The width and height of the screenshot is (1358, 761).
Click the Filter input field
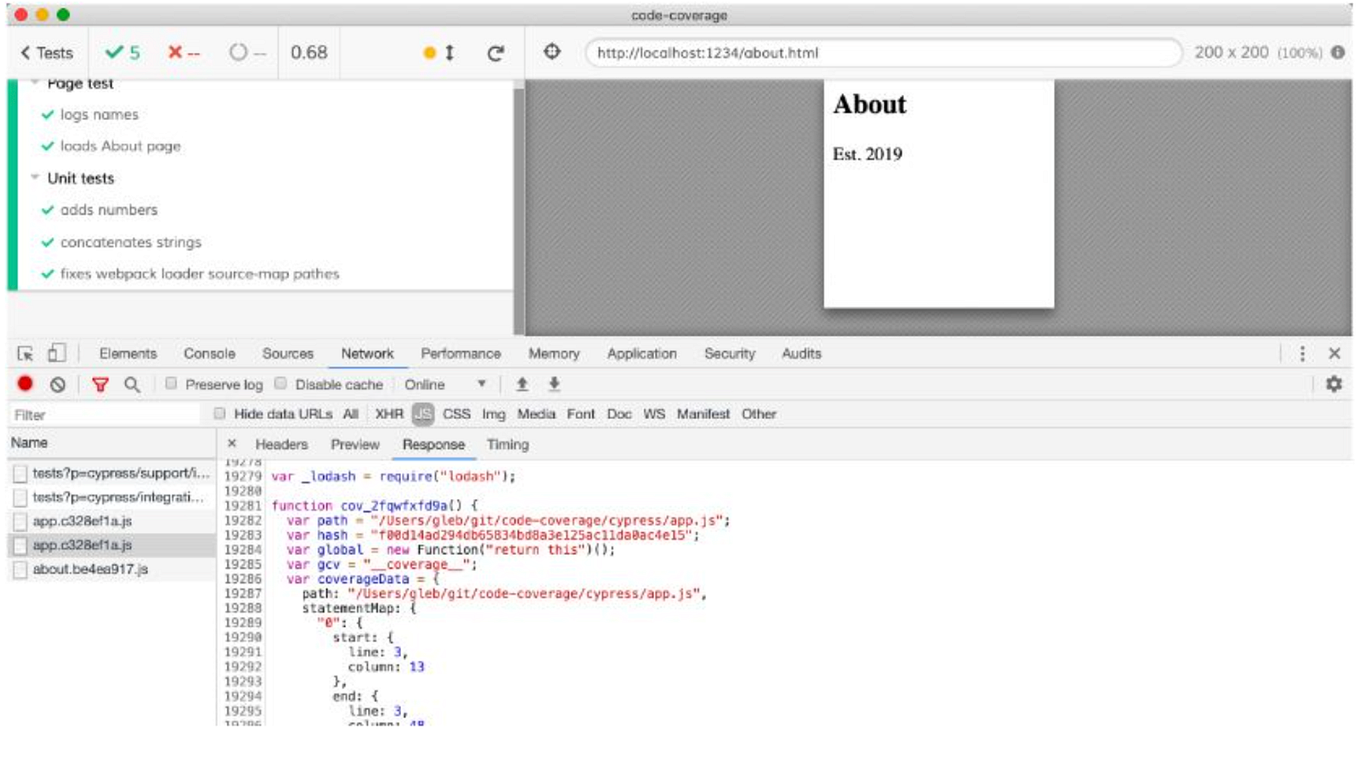(105, 415)
